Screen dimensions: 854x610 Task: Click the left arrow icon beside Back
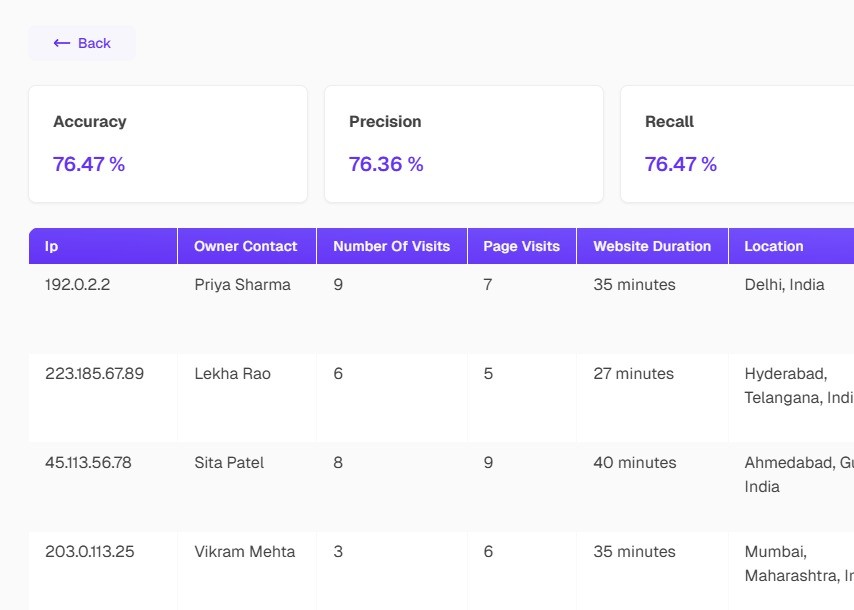tap(62, 43)
